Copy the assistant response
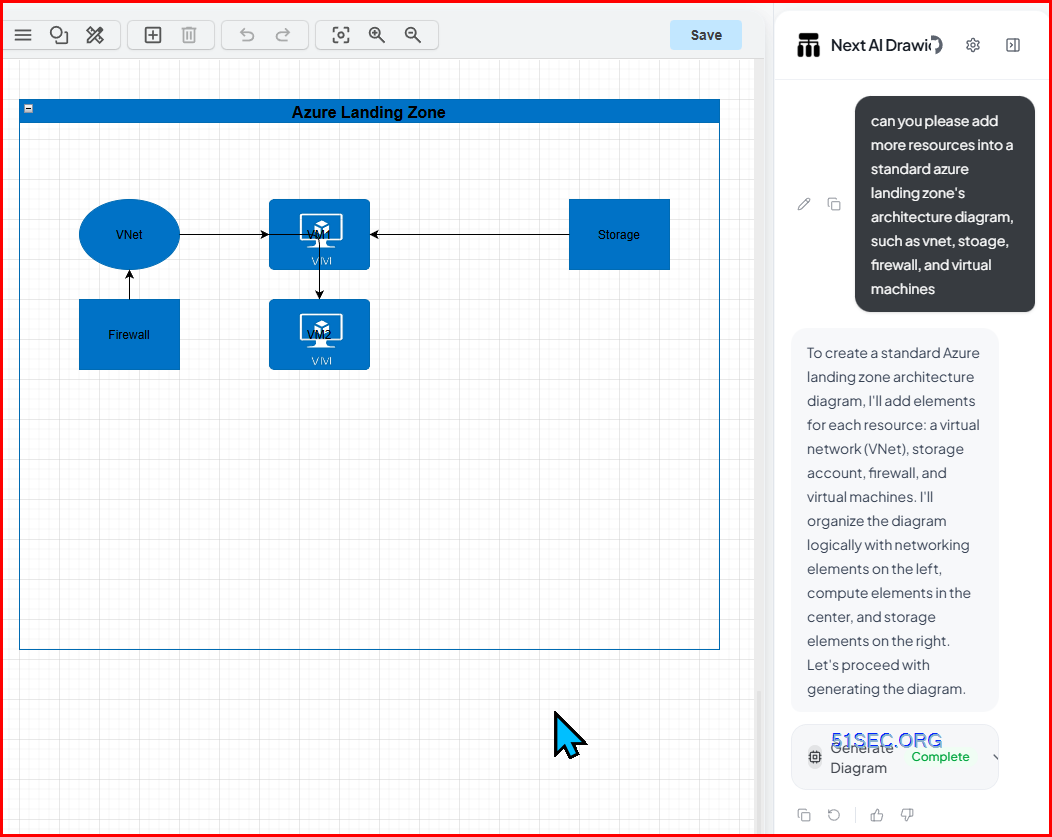Image resolution: width=1052 pixels, height=837 pixels. tap(804, 815)
